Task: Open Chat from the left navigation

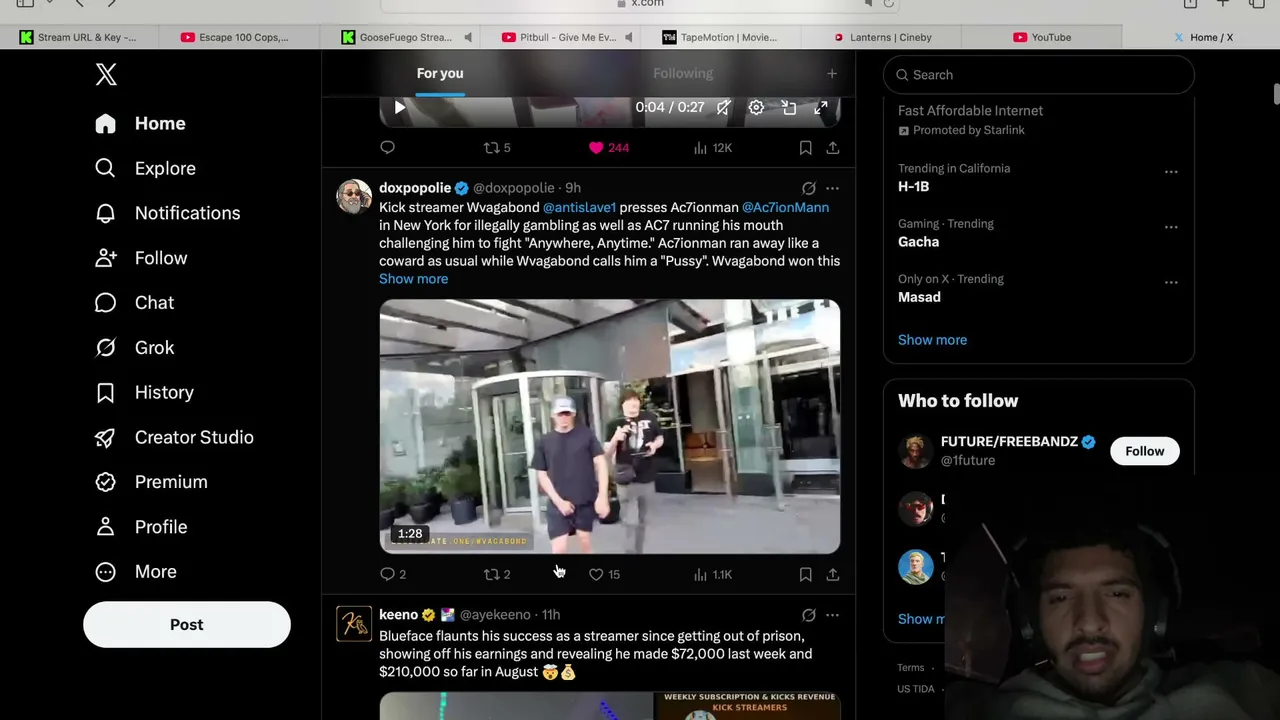Action: click(x=135, y=303)
